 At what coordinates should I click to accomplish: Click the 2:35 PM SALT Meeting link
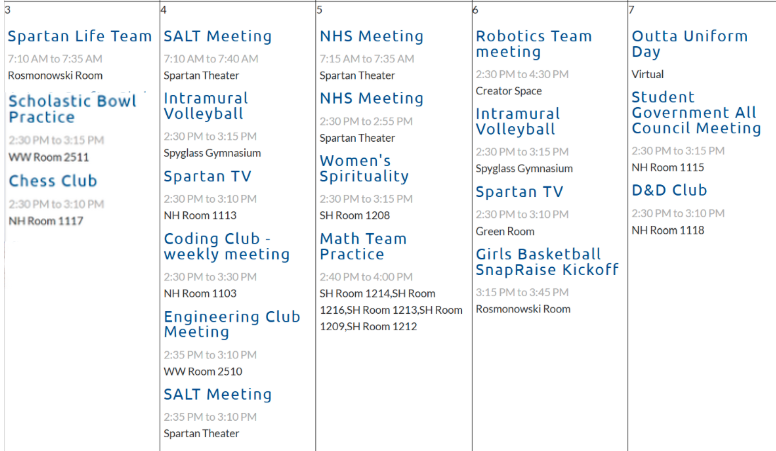(218, 394)
